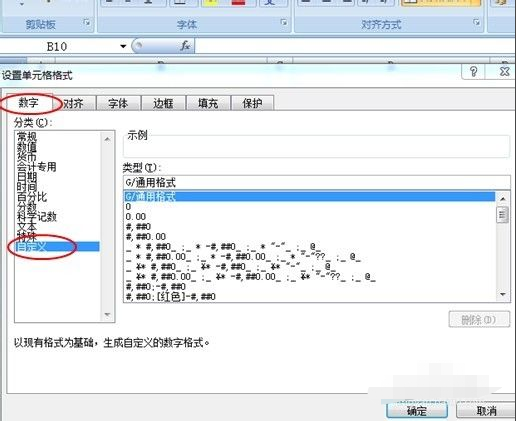Click the Name Box showing B10
The height and width of the screenshot is (421, 516).
pyautogui.click(x=57, y=46)
